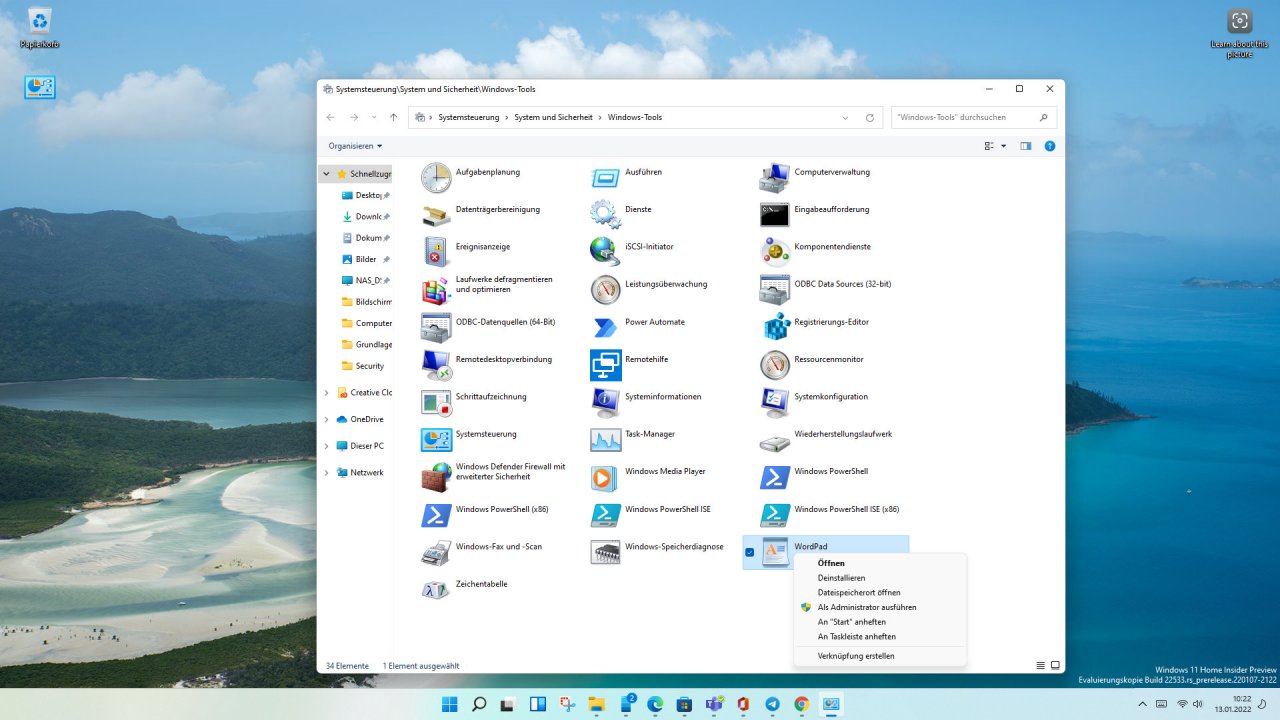Go up one folder level

[393, 118]
